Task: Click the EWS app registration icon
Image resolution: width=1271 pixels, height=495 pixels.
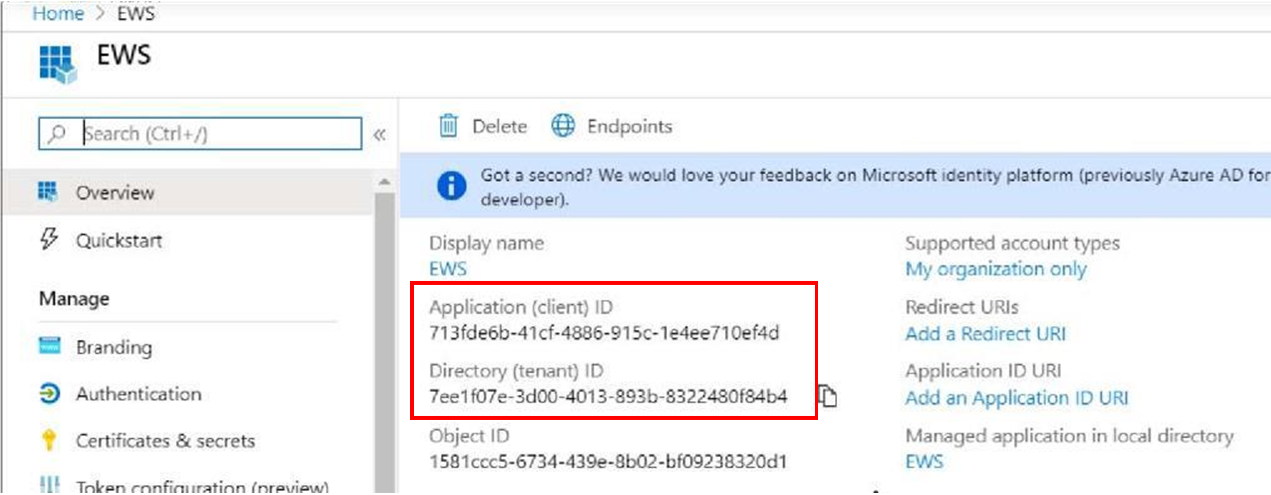Action: point(57,63)
